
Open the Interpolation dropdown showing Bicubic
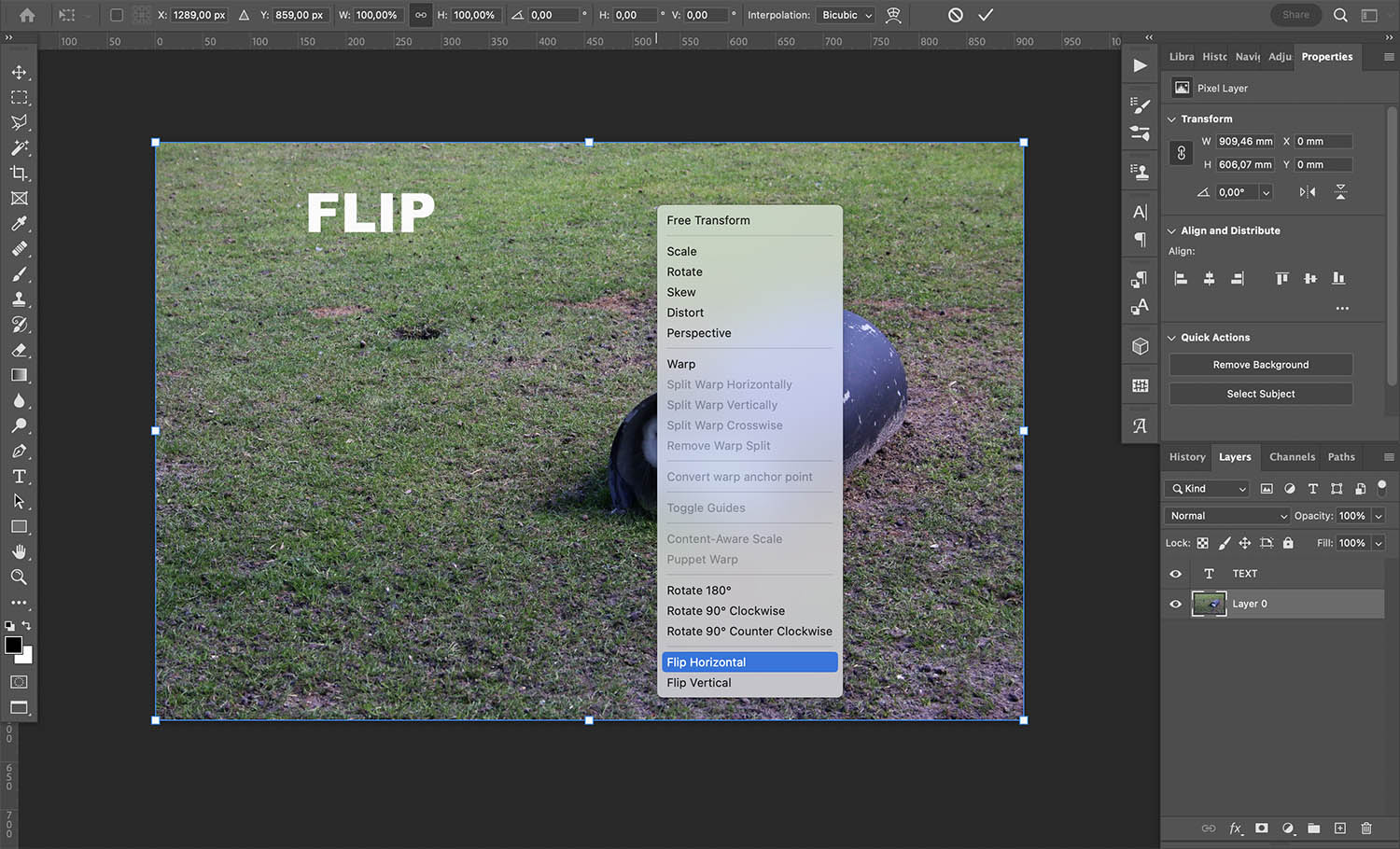(x=845, y=15)
